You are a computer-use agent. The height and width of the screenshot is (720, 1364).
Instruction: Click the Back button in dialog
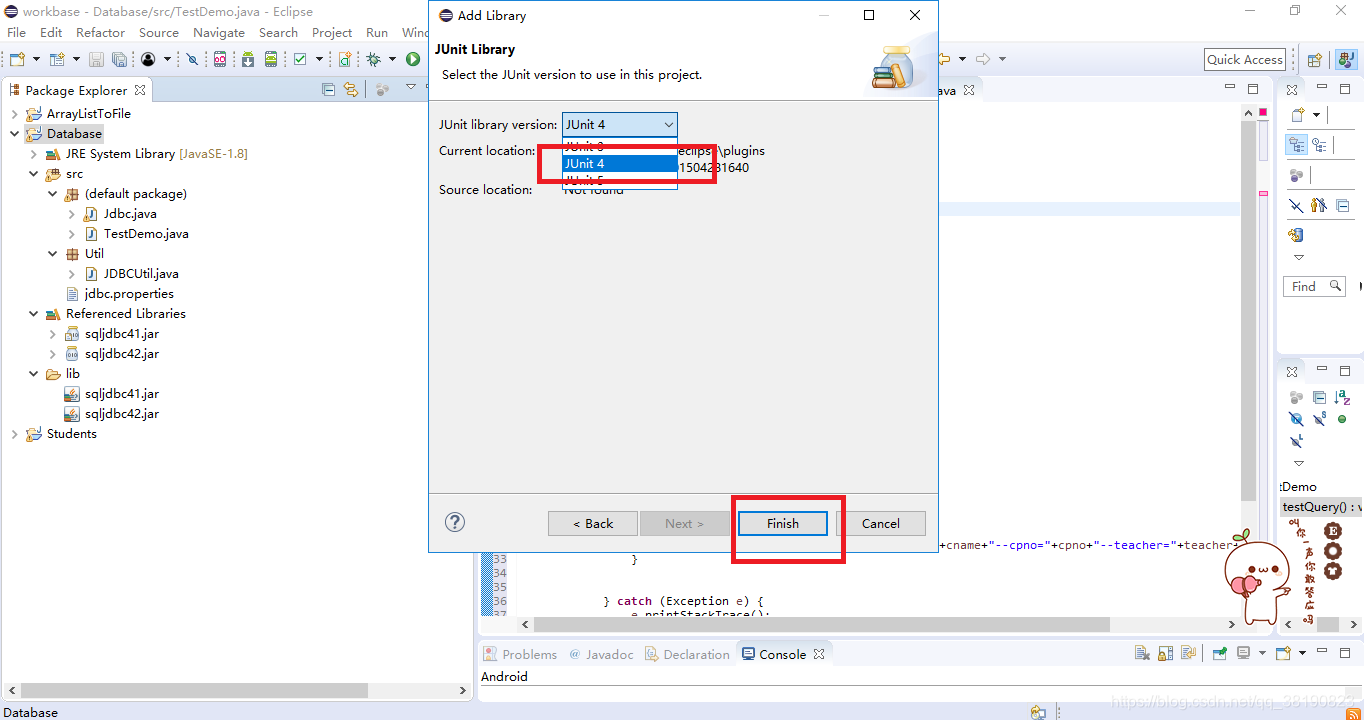pyautogui.click(x=593, y=523)
